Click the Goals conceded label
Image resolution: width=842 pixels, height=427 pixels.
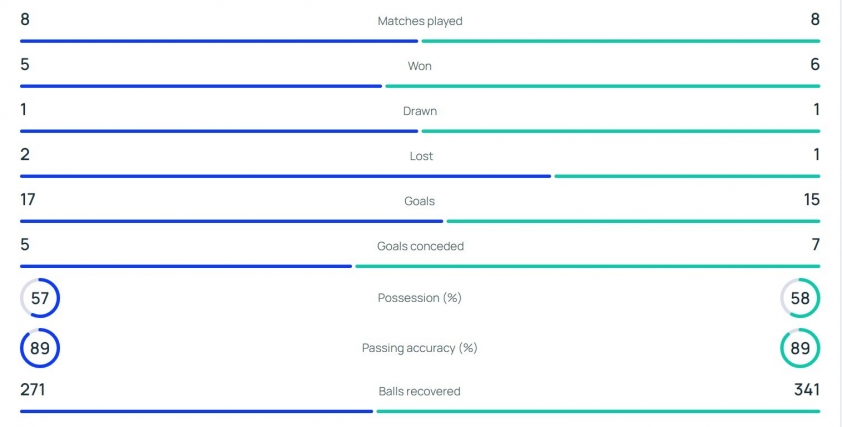tap(420, 246)
